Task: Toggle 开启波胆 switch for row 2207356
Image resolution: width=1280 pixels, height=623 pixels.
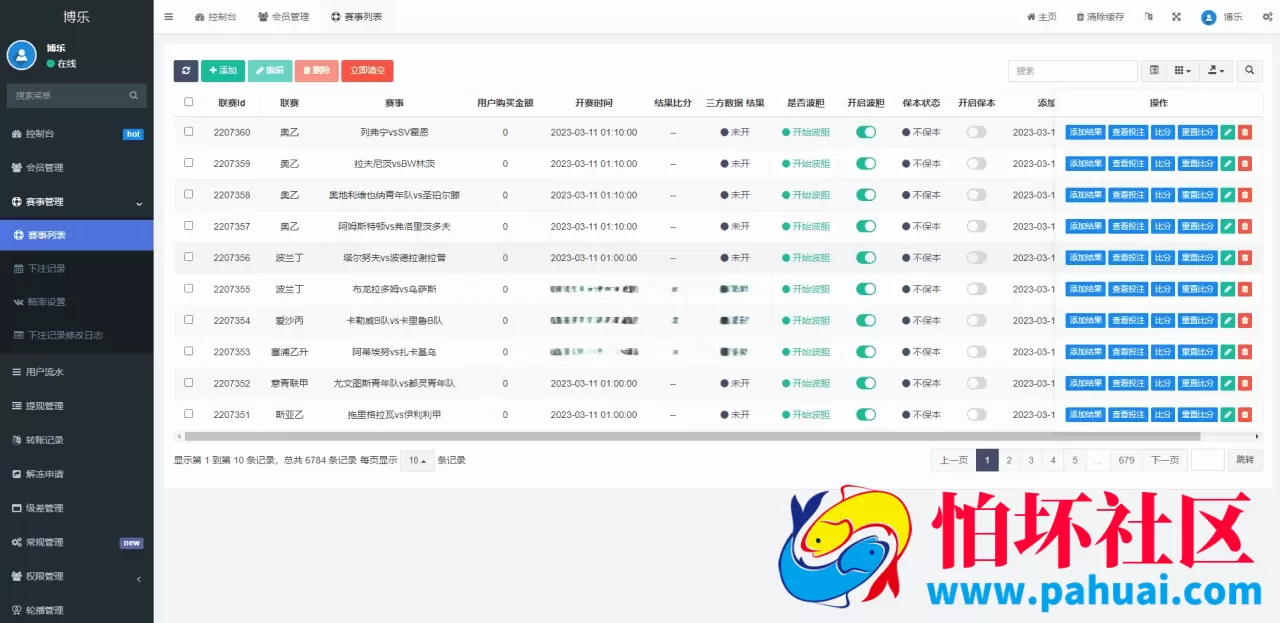Action: (x=866, y=257)
